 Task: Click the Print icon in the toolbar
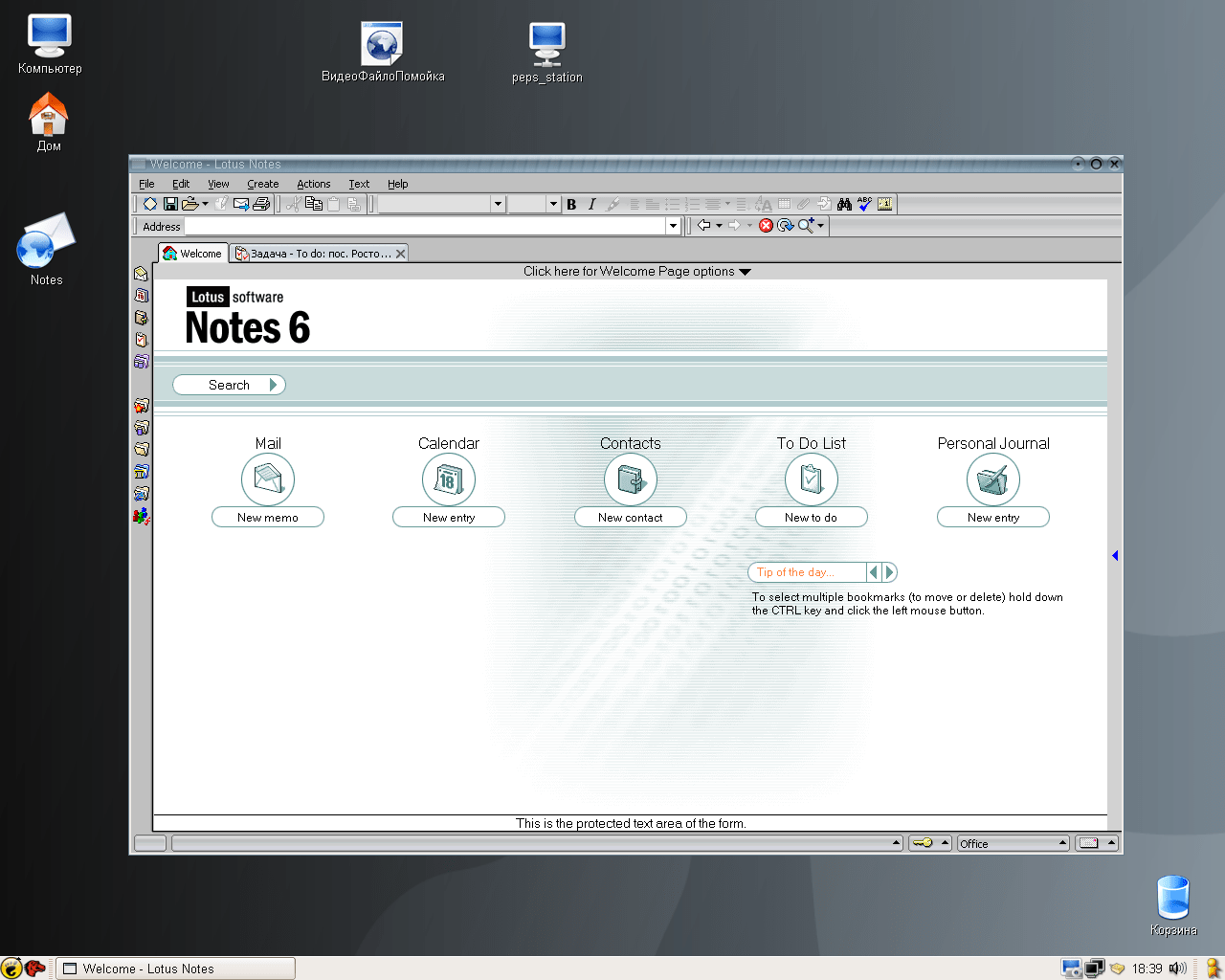(x=261, y=204)
